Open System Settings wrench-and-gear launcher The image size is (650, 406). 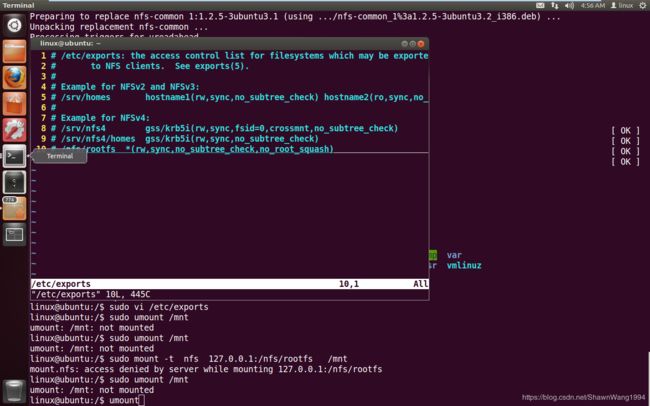coord(14,130)
